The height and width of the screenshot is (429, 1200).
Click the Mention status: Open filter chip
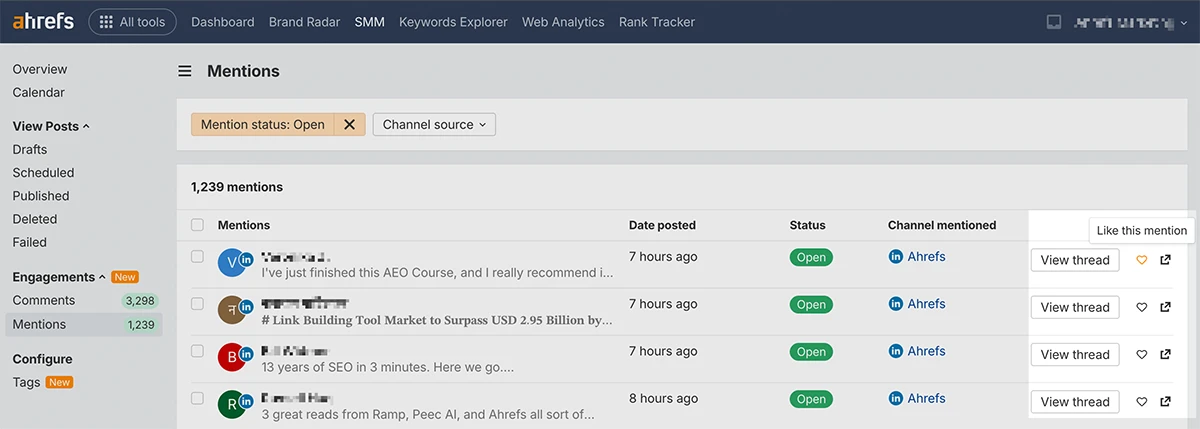[263, 125]
